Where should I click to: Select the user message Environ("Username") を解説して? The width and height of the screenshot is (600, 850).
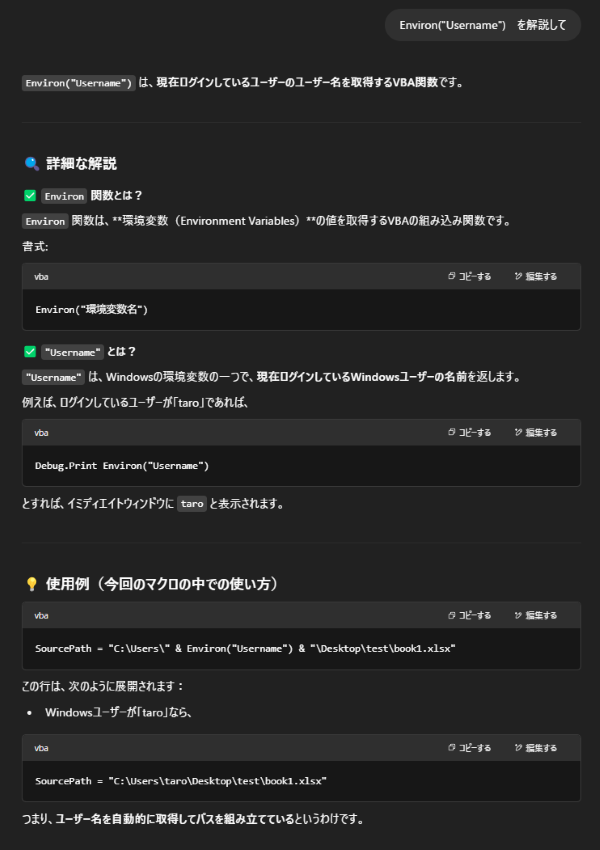pyautogui.click(x=482, y=25)
